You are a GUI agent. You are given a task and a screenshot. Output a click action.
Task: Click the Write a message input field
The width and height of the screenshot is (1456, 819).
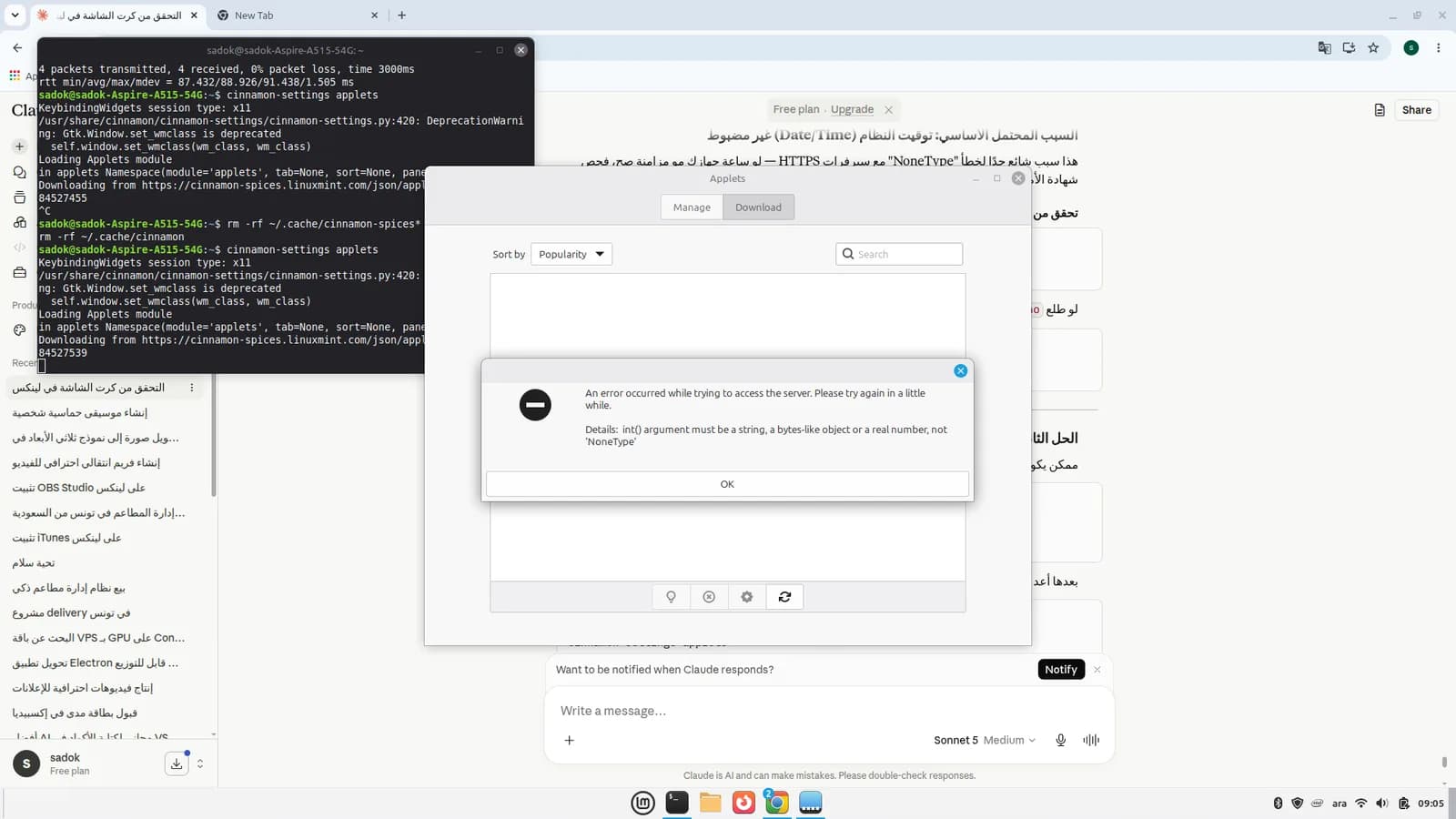(x=828, y=711)
